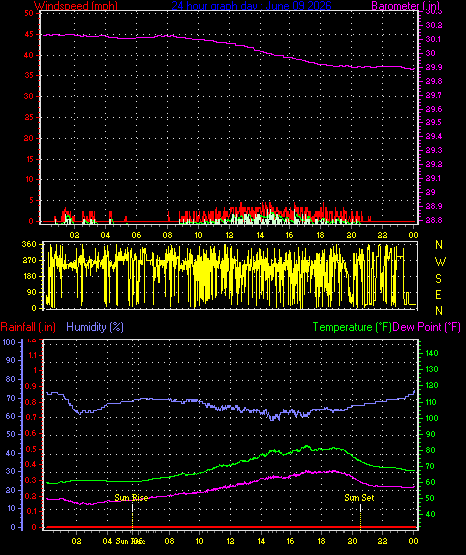Image resolution: width=466 pixels, height=555 pixels.
Task: Click "45" on the windspeed axis
Action: tap(29, 34)
